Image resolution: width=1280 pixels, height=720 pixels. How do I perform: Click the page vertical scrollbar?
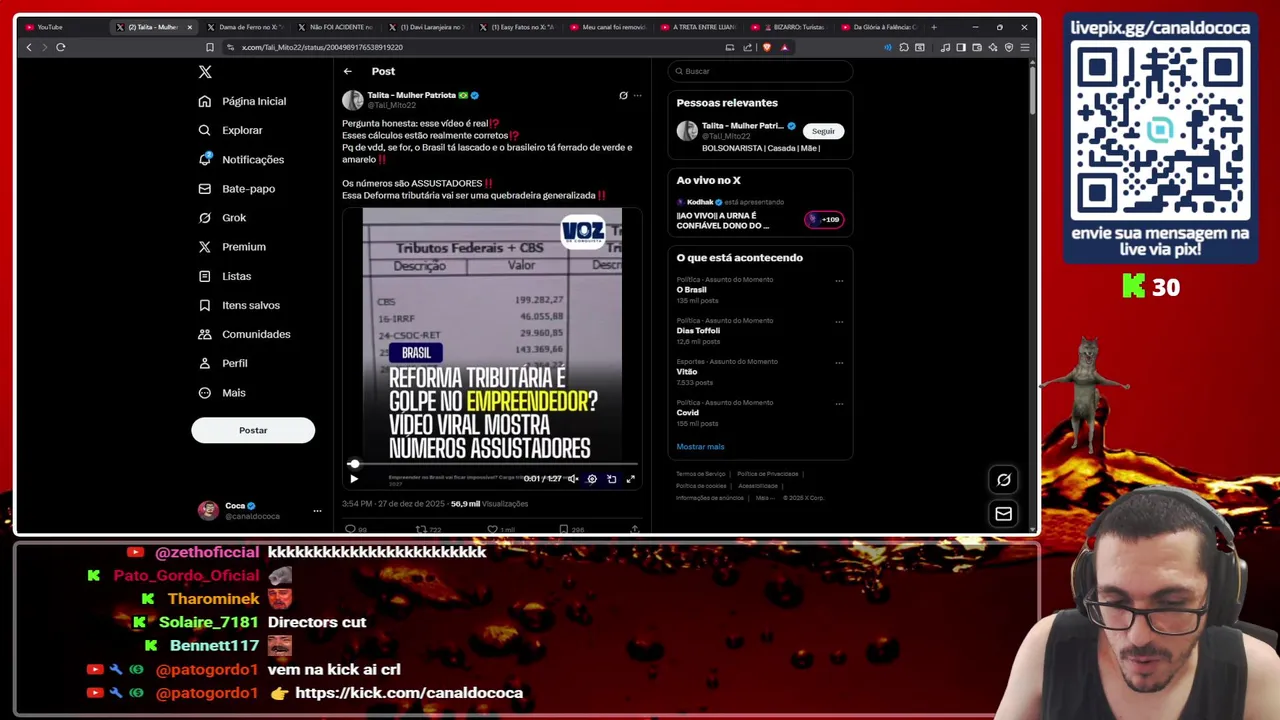[1032, 90]
